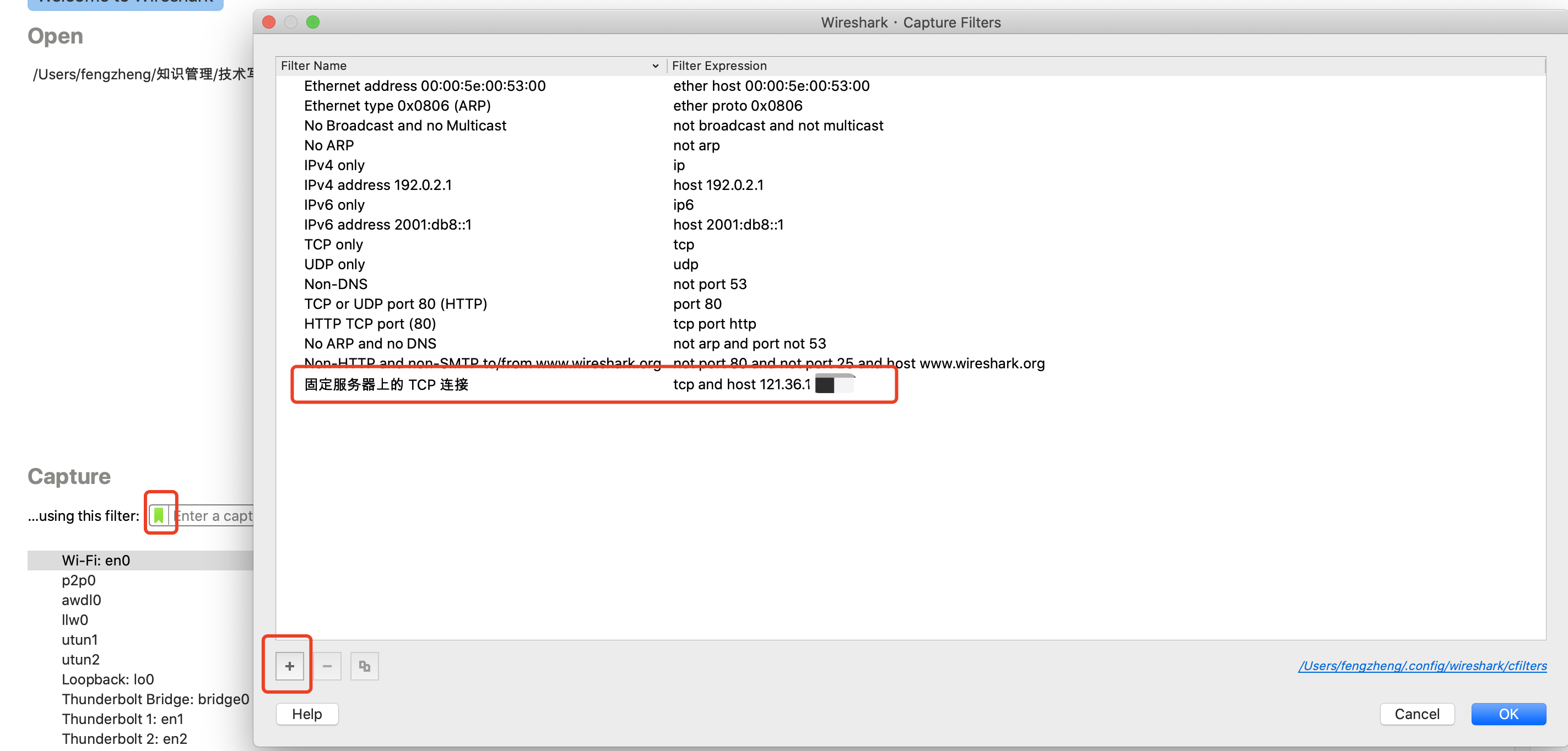
Task: Click the Filter Expression column header
Action: [x=719, y=66]
